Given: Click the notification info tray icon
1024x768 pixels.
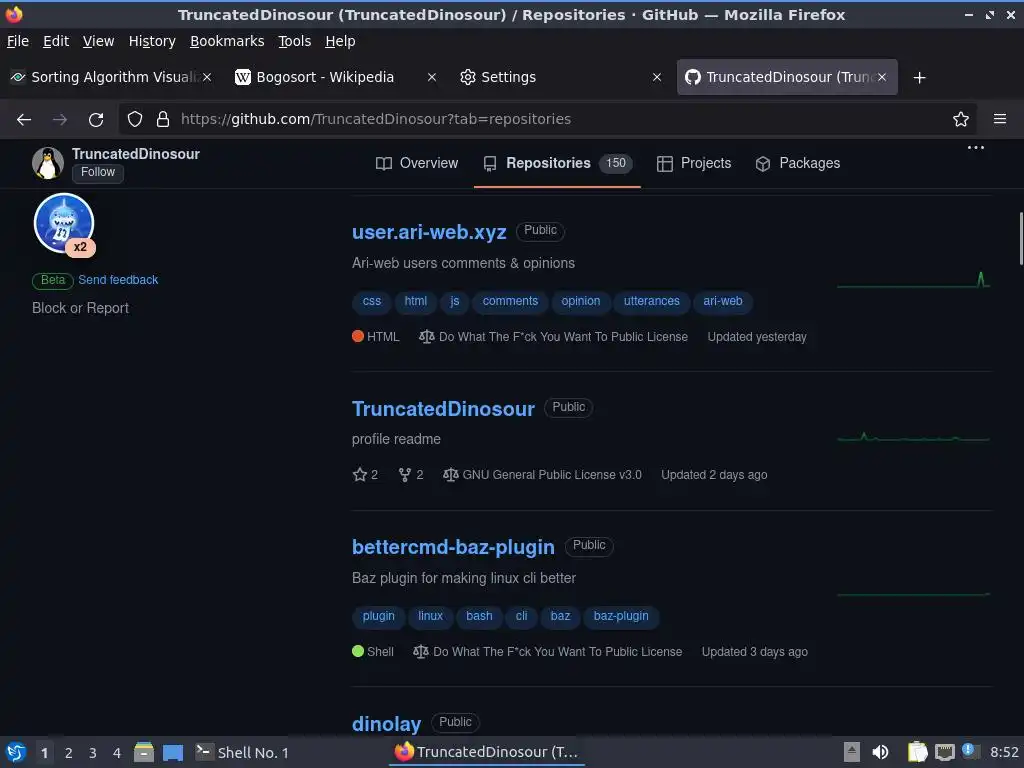Looking at the screenshot, I should point(970,751).
